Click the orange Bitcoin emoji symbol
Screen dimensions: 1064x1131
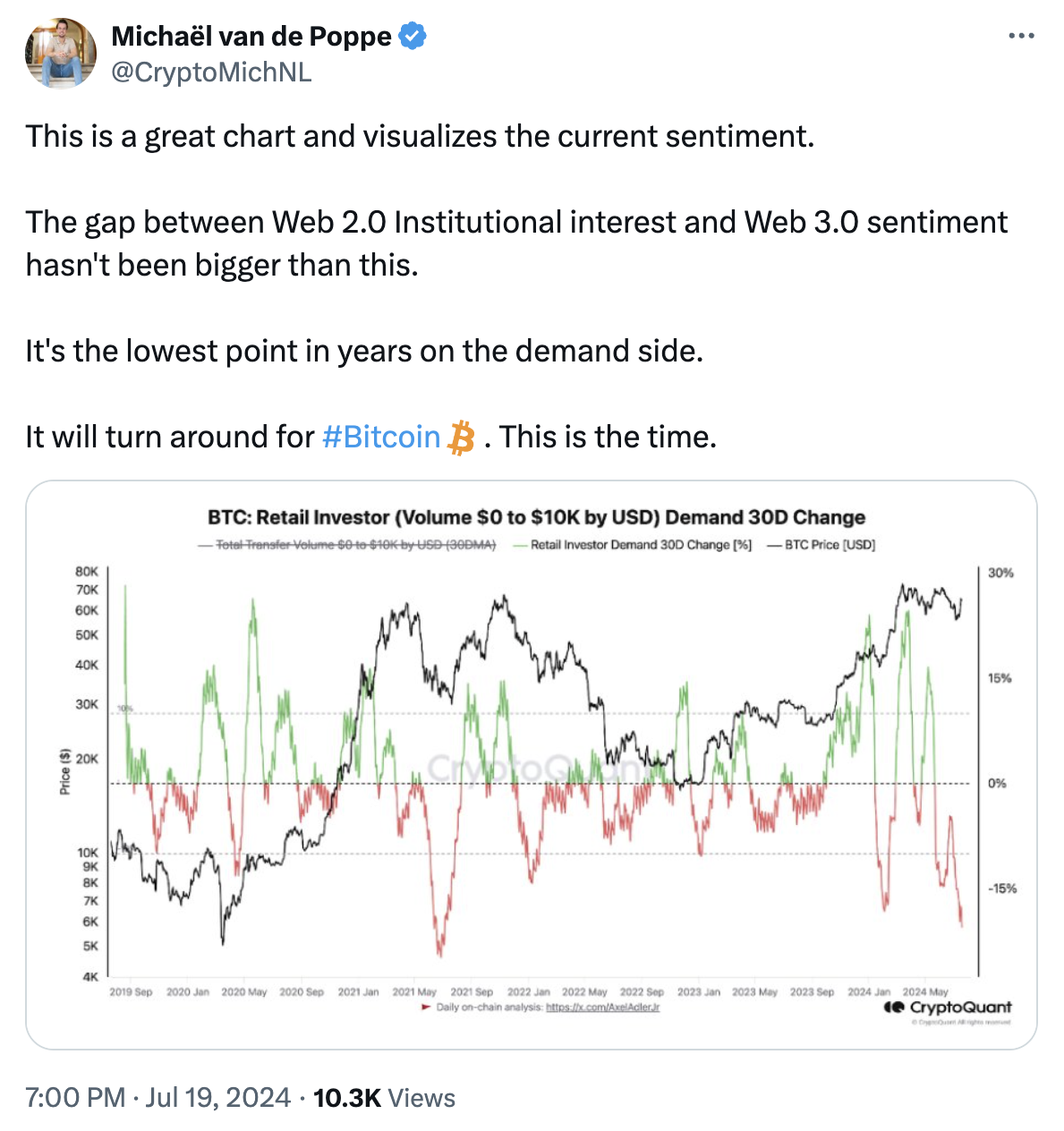pyautogui.click(x=461, y=438)
